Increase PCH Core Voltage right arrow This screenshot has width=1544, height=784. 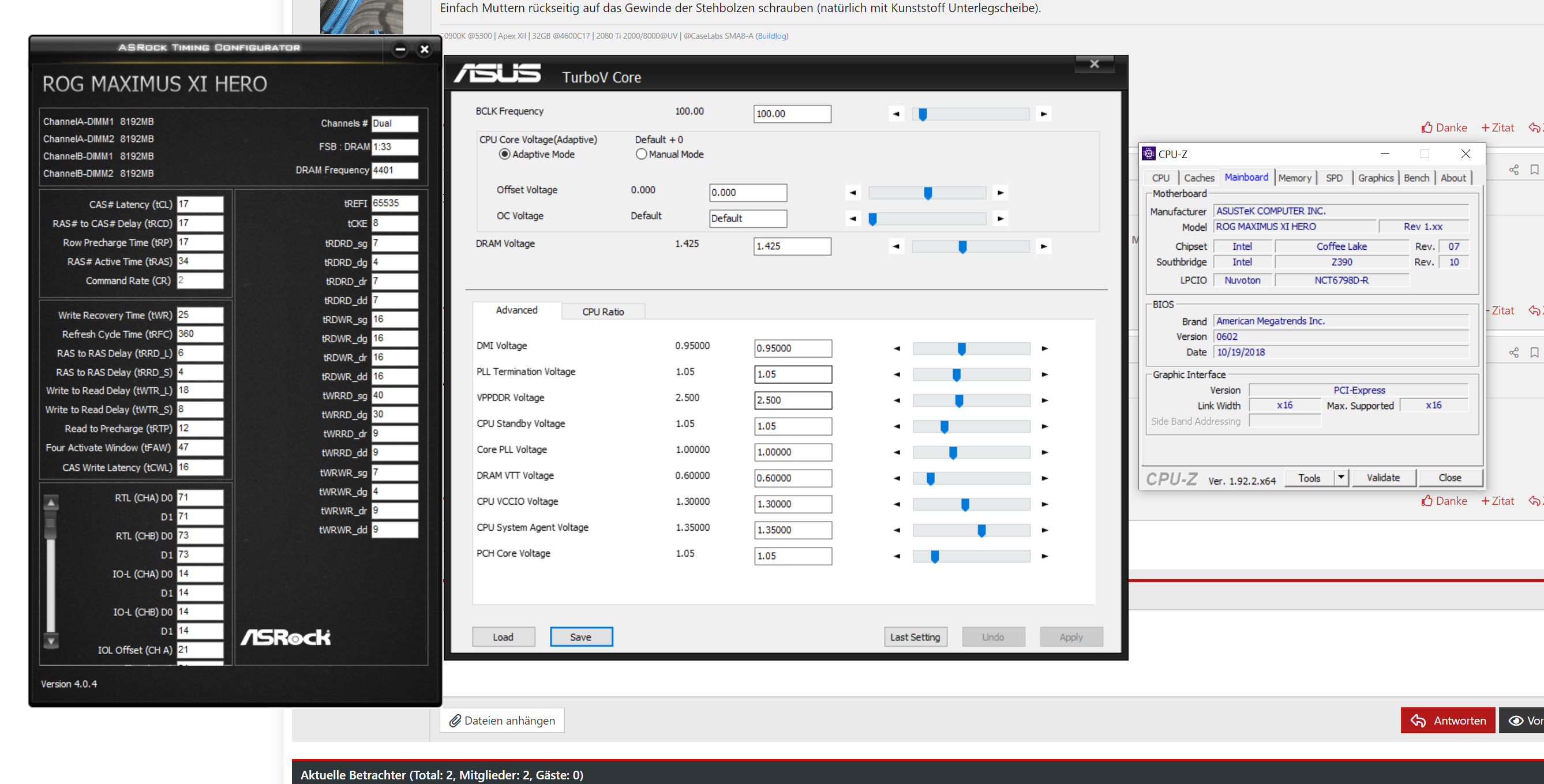coord(1045,556)
